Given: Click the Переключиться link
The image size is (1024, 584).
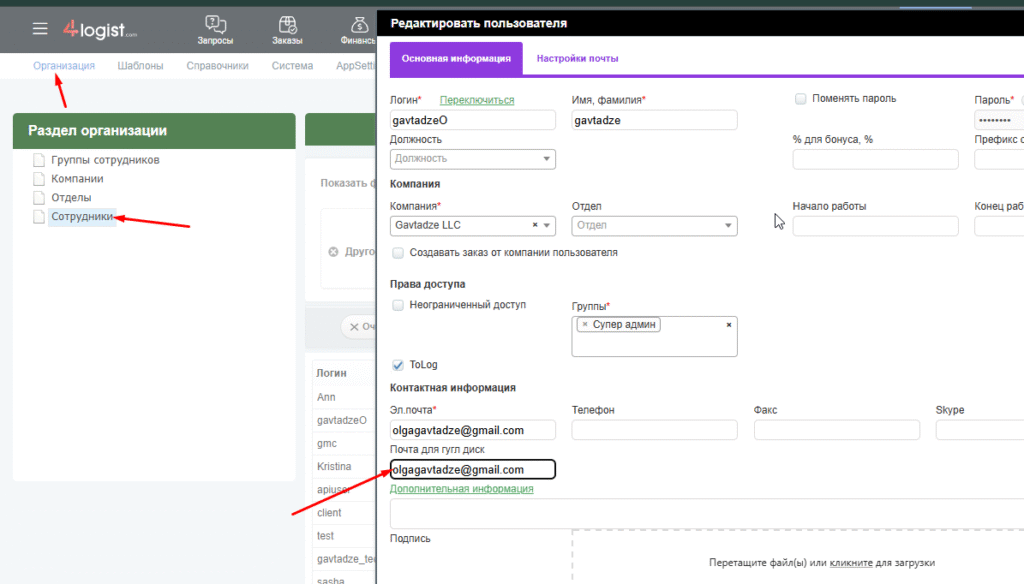Looking at the screenshot, I should coord(477,100).
